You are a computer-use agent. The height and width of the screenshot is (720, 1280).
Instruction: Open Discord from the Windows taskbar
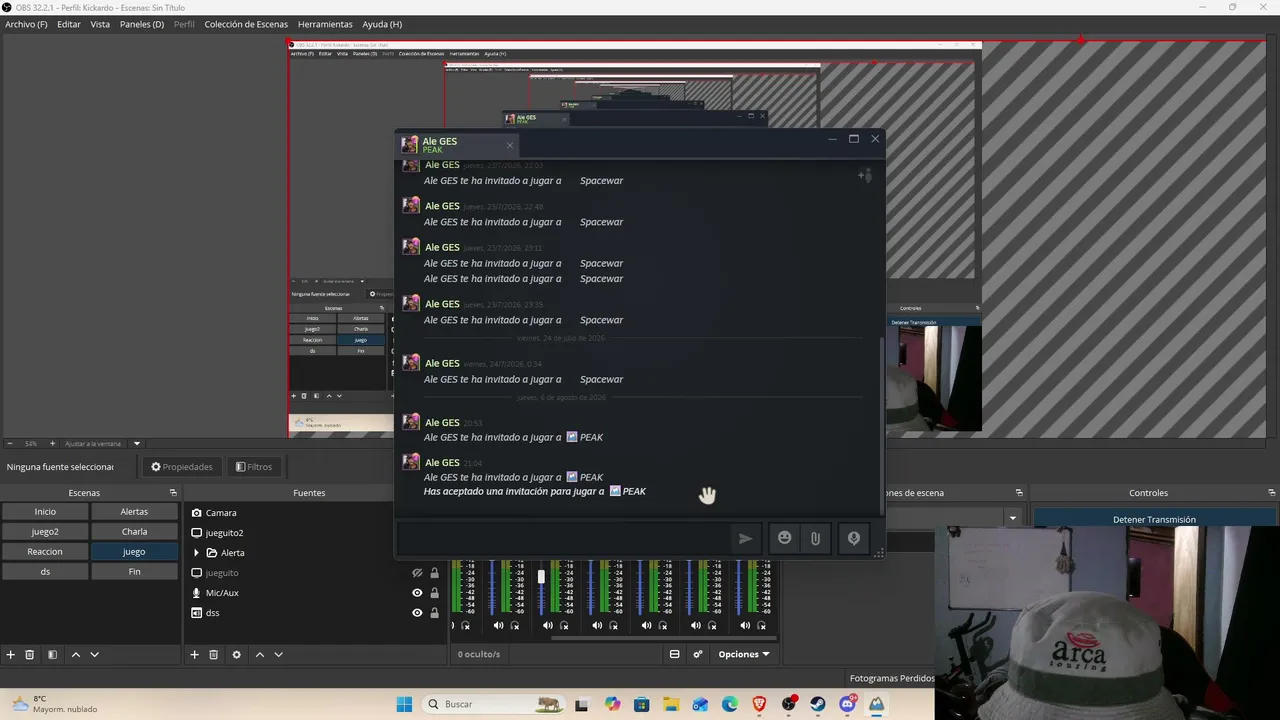[848, 704]
